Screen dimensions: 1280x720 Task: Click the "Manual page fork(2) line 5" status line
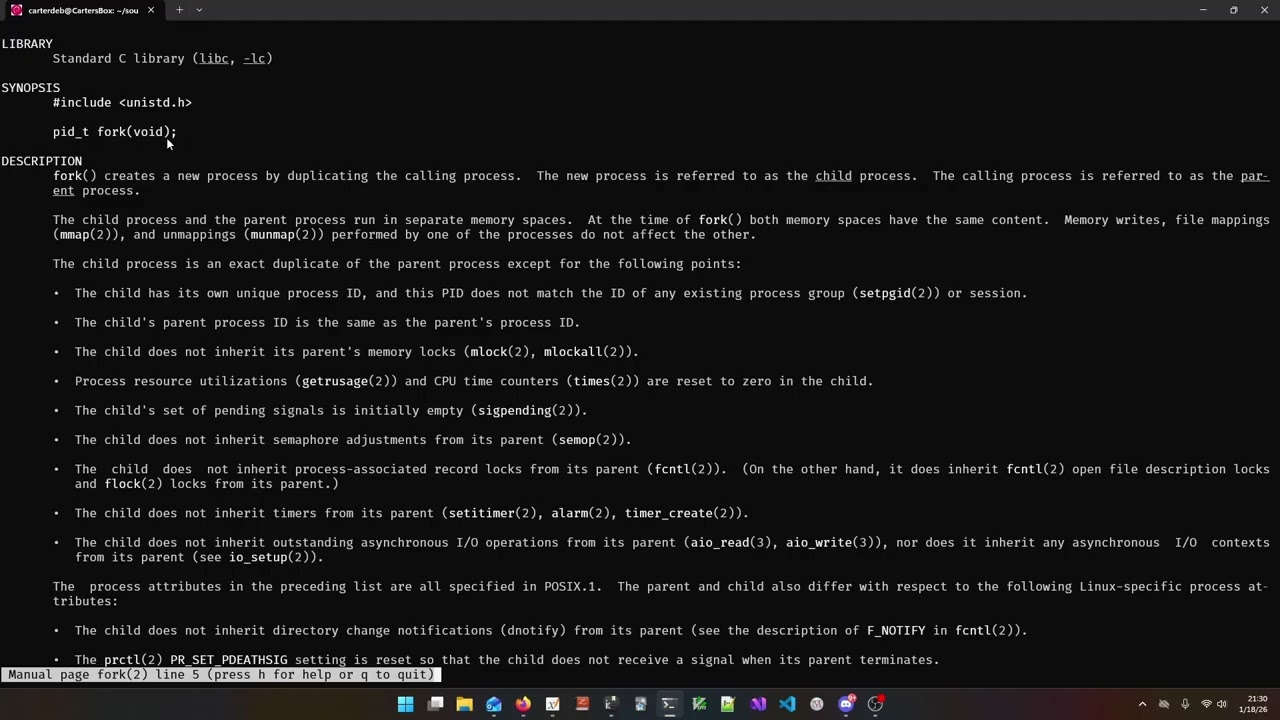coord(221,675)
